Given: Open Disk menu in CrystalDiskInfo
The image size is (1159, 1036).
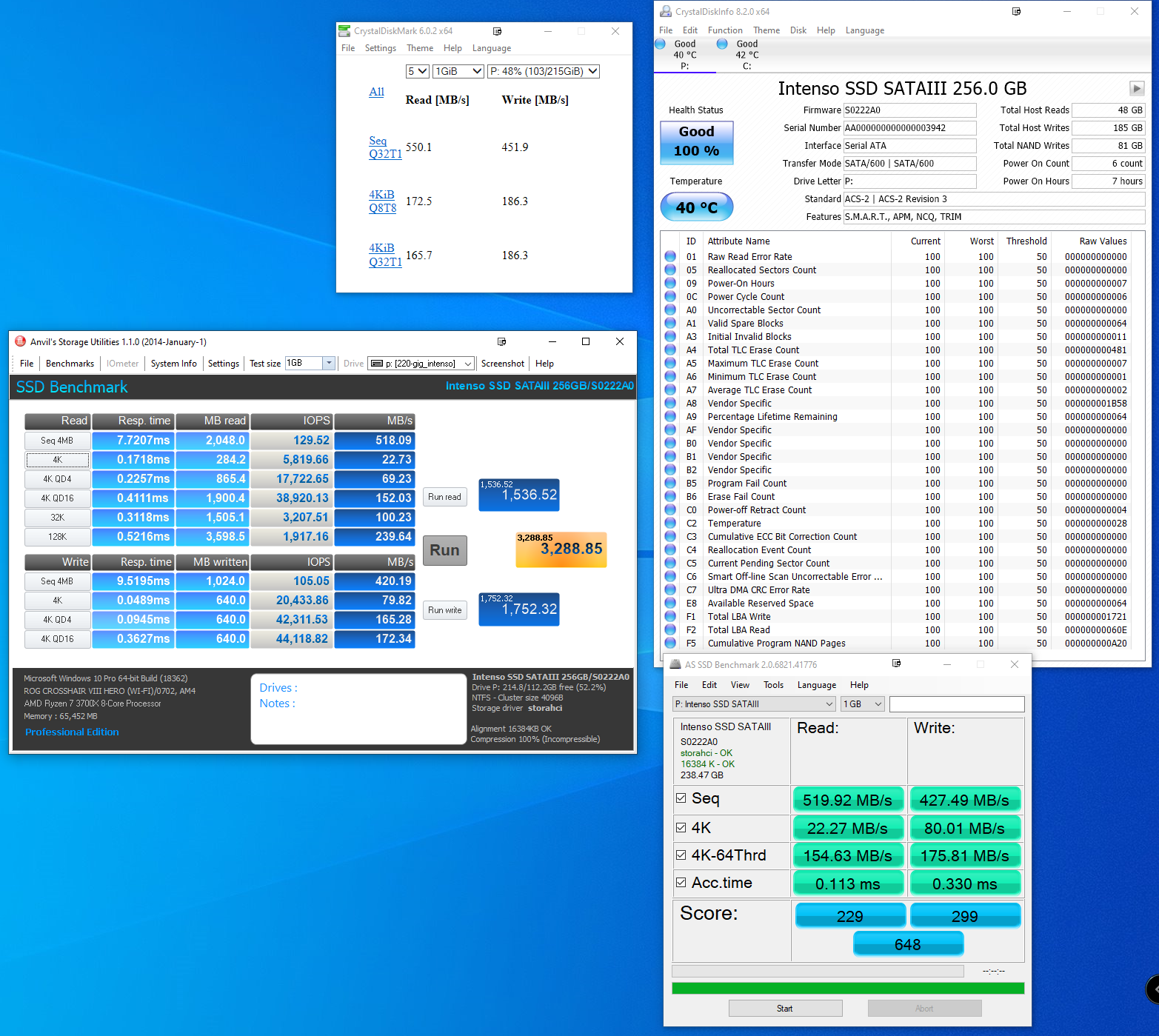Looking at the screenshot, I should (798, 30).
